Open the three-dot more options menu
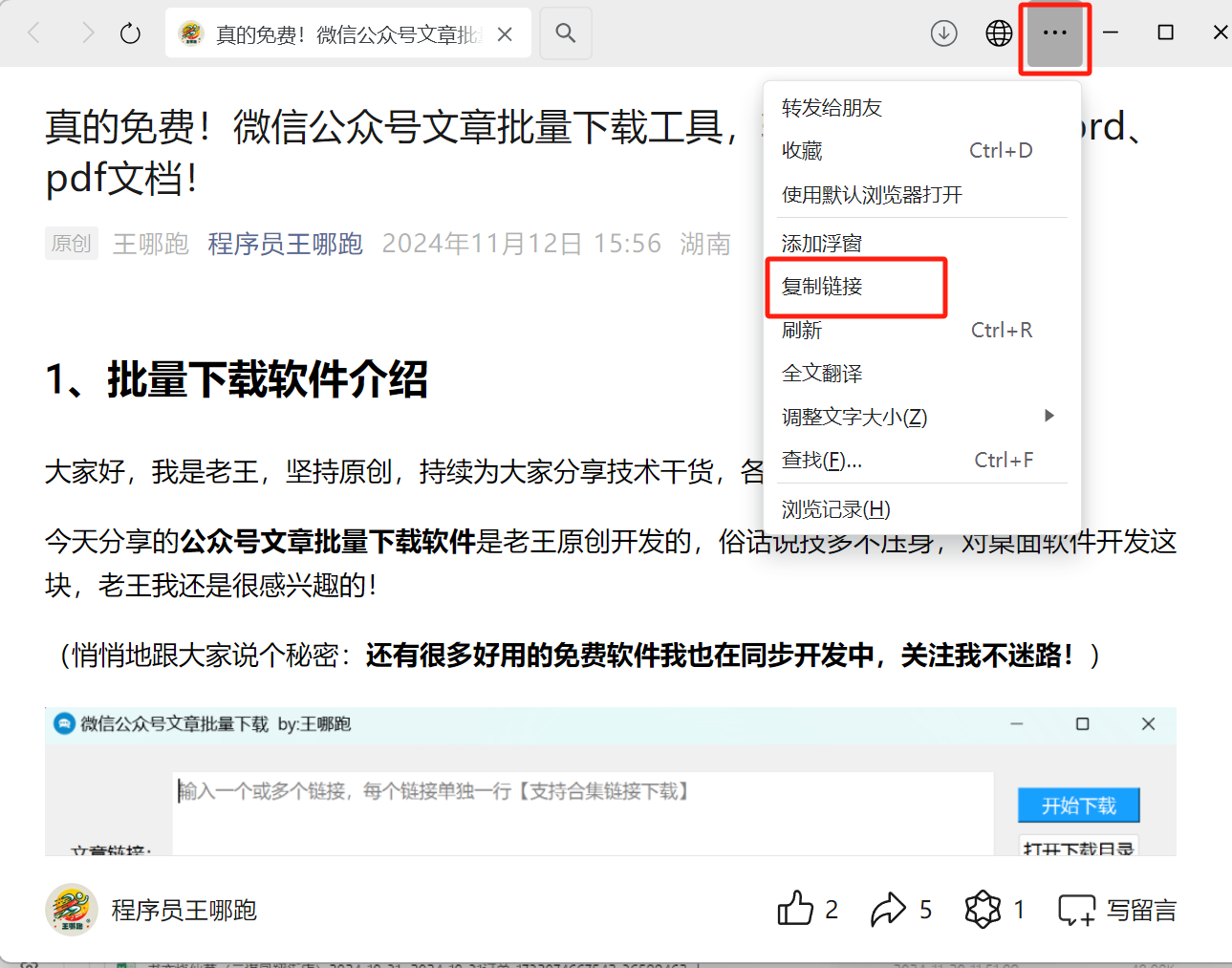Screen dimensions: 1232x968 [1054, 33]
